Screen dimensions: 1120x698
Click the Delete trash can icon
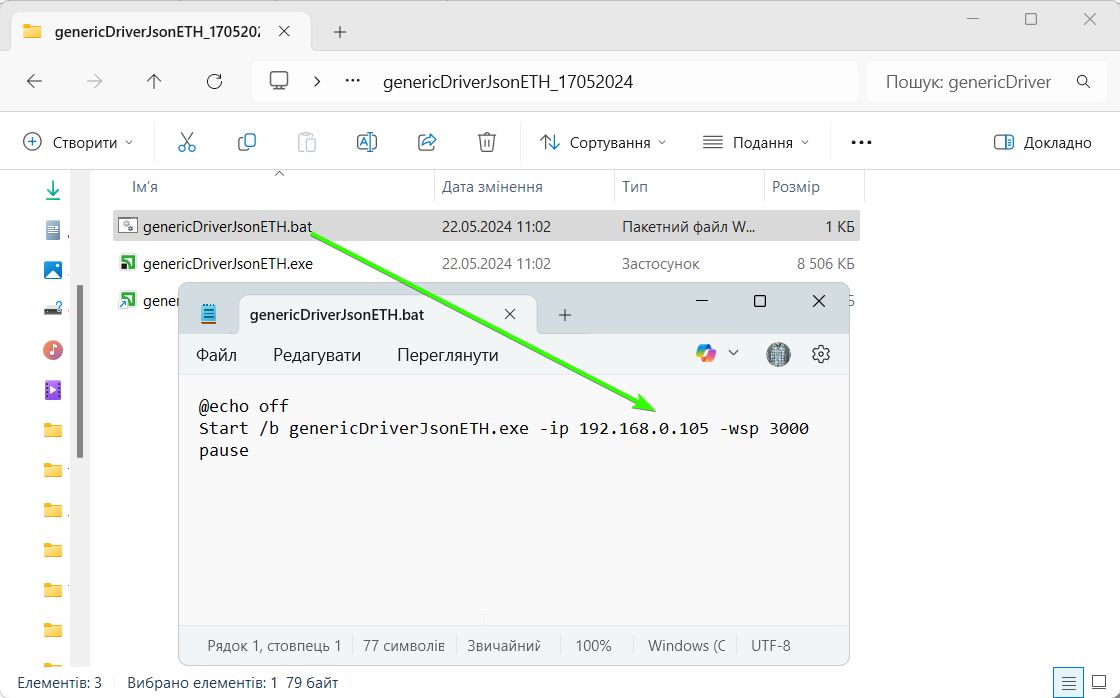[487, 142]
